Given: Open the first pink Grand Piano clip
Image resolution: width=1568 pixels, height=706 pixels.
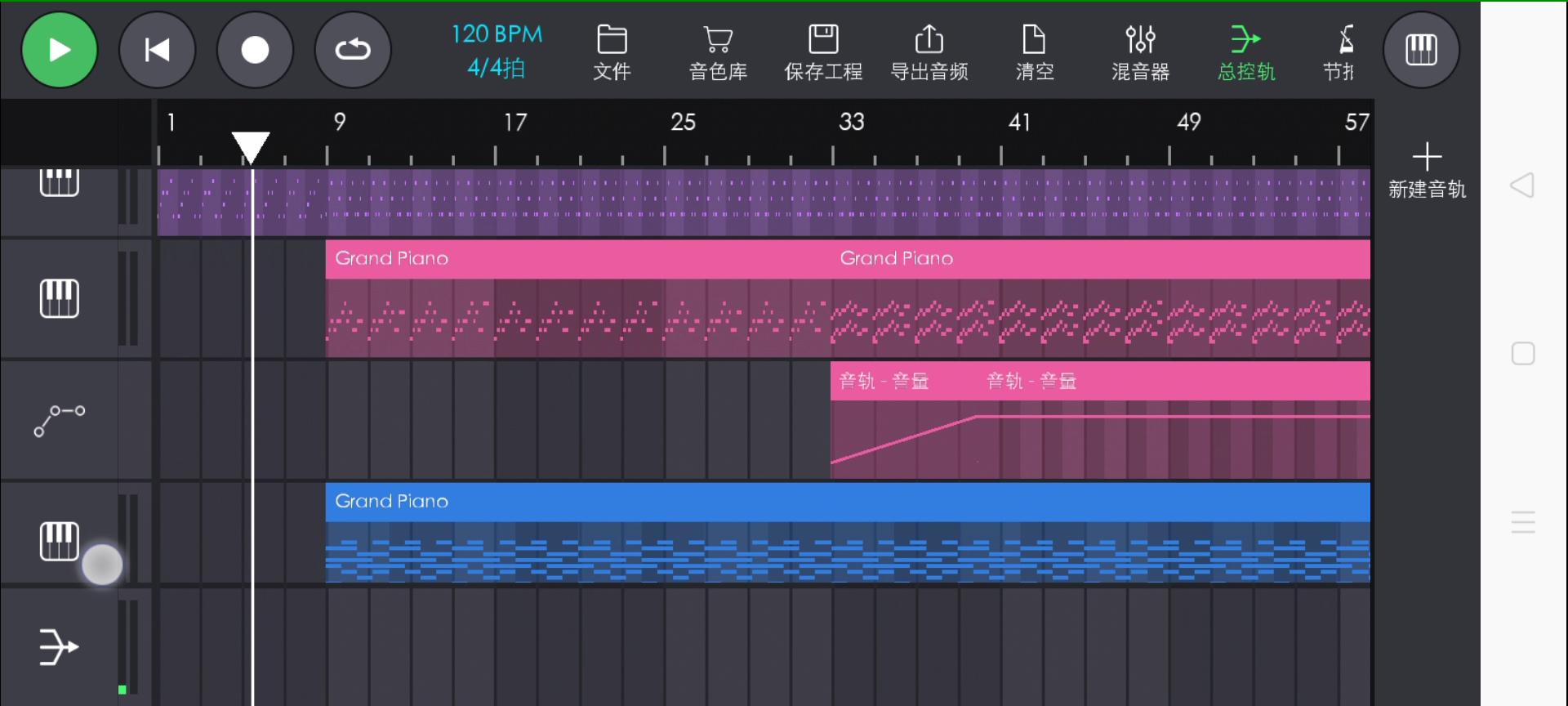Looking at the screenshot, I should tap(577, 298).
